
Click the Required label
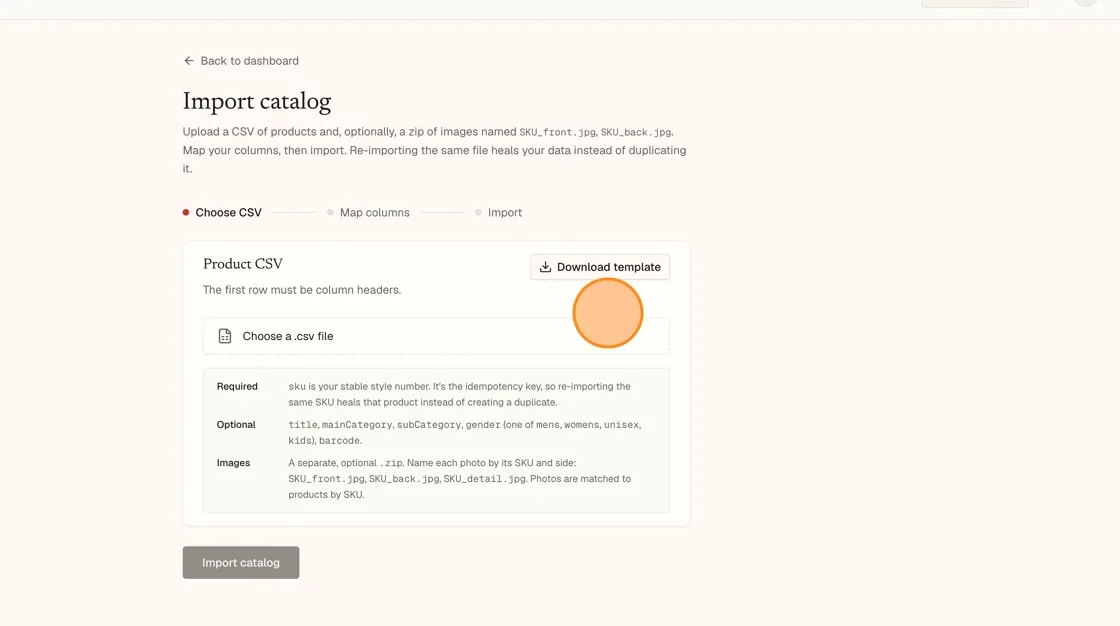[x=237, y=386]
